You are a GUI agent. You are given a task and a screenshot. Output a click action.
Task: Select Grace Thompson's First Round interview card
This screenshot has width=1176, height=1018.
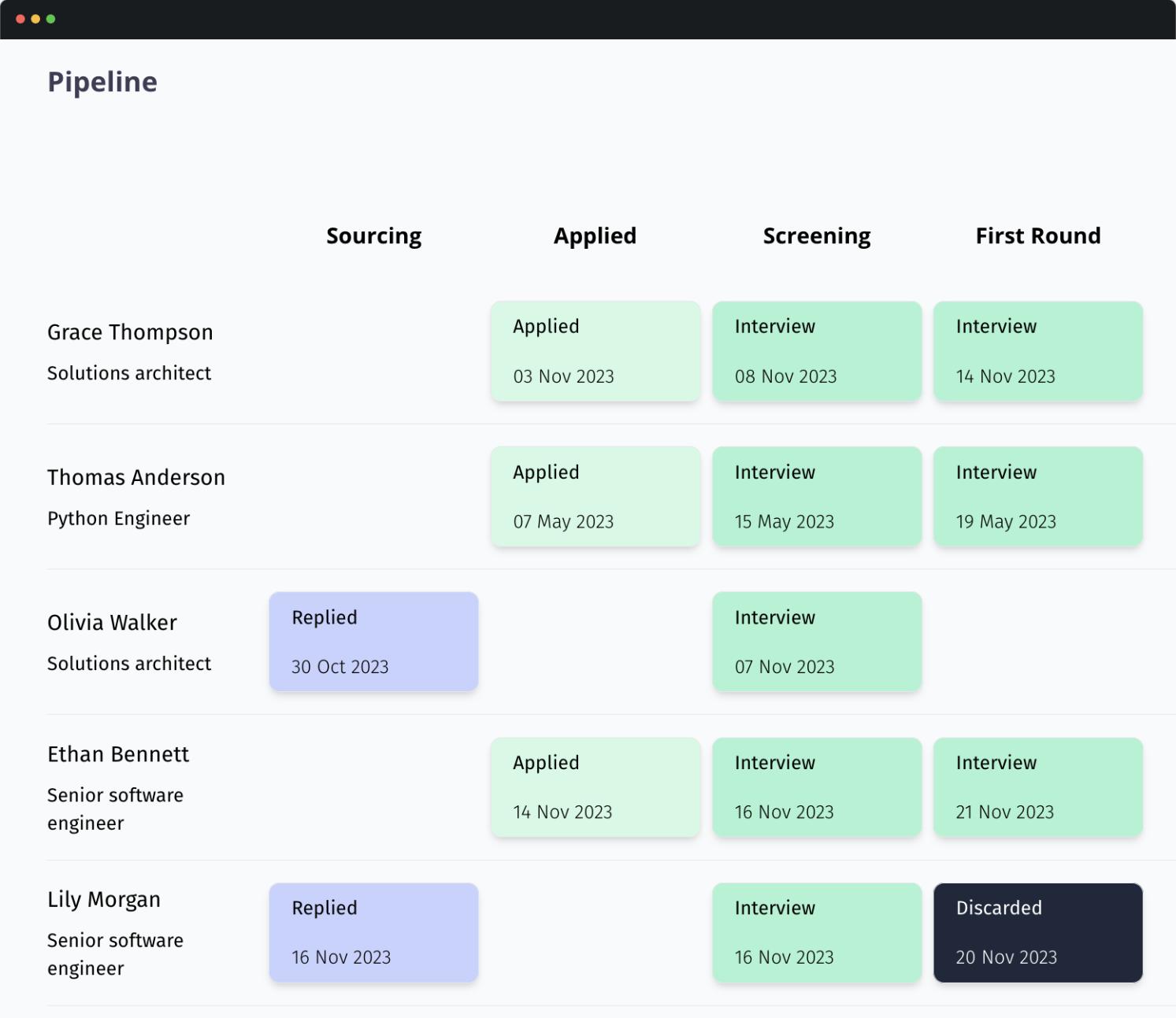pyautogui.click(x=1037, y=350)
